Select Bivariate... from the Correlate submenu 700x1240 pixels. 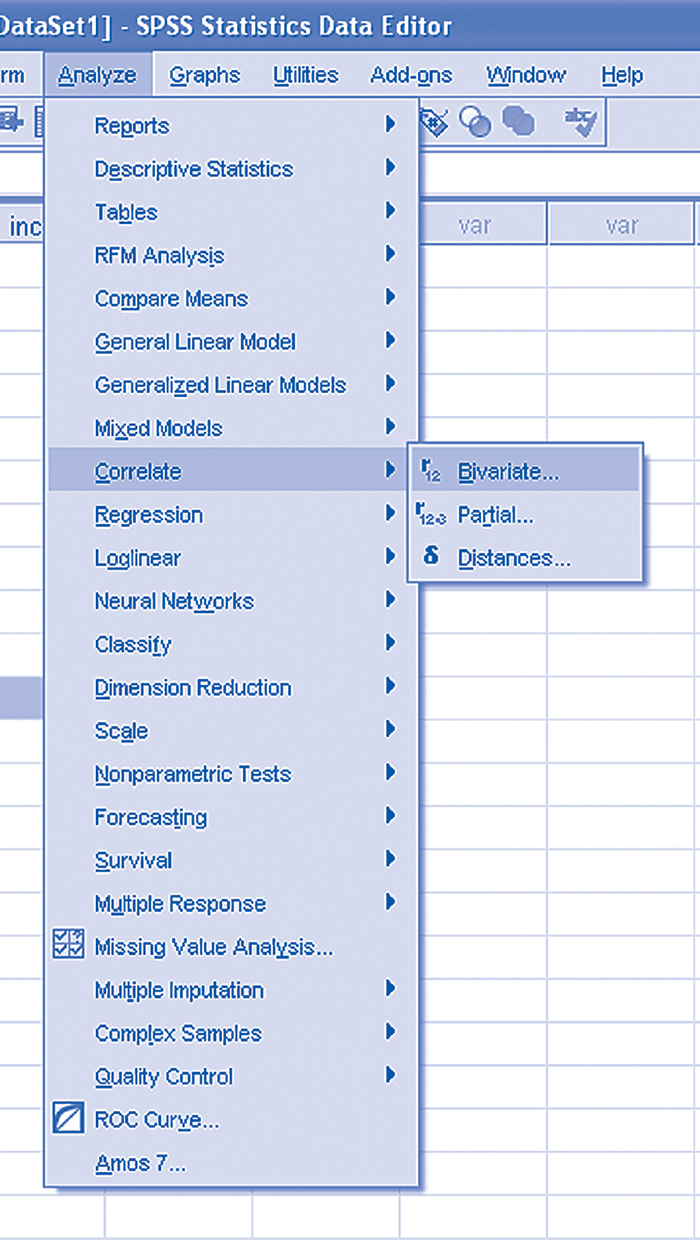pyautogui.click(x=508, y=472)
